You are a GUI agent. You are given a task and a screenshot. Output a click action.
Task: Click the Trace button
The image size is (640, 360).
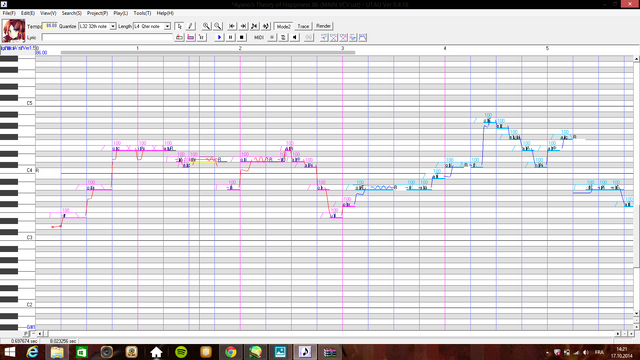pos(303,26)
